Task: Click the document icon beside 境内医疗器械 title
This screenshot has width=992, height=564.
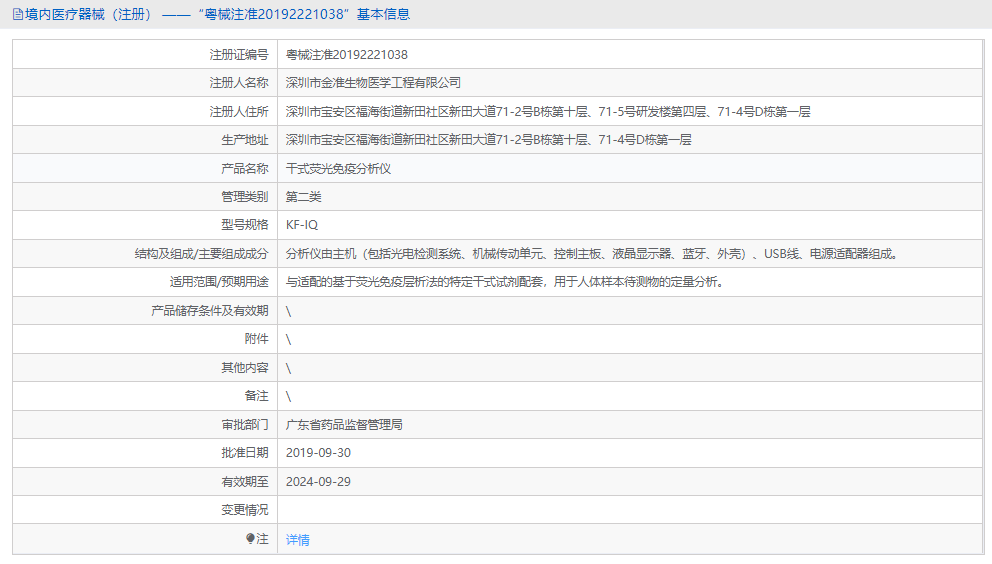Action: 18,14
